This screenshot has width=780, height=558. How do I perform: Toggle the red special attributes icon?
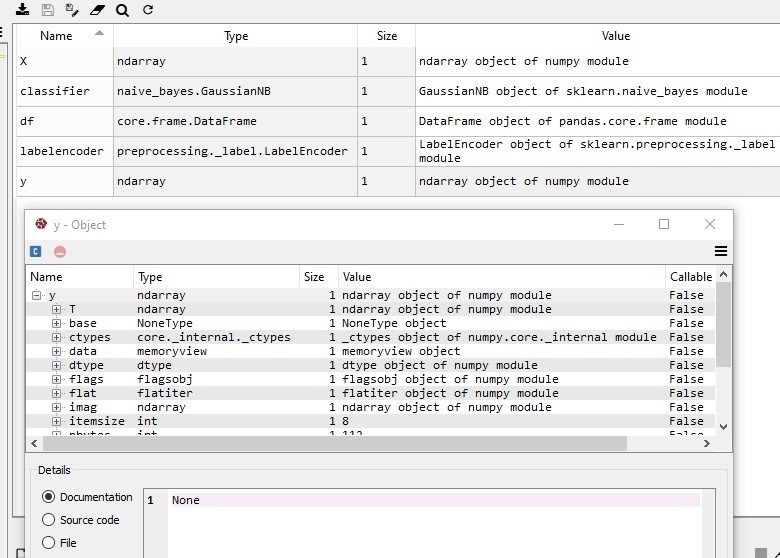click(60, 251)
